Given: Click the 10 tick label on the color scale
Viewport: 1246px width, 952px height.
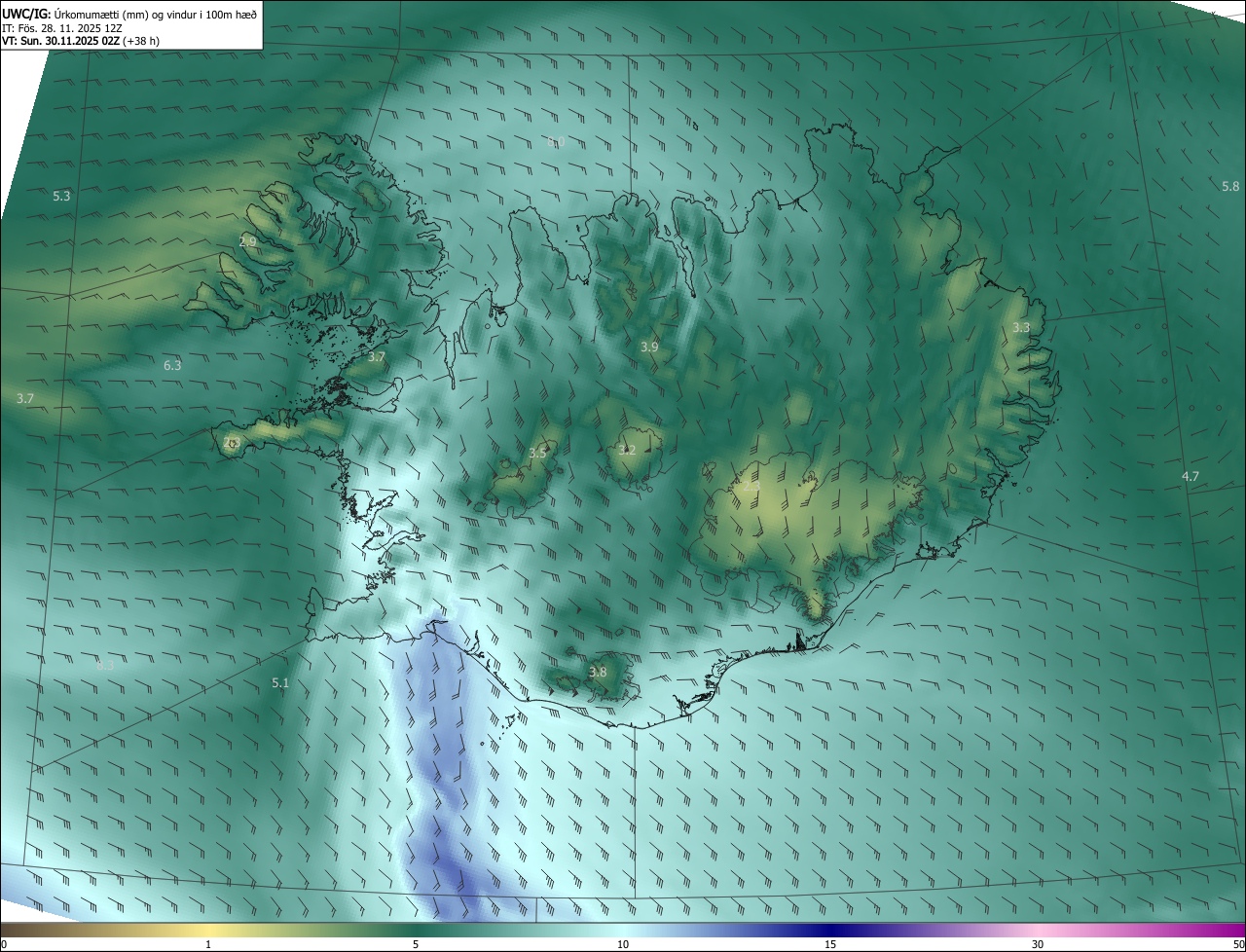Looking at the screenshot, I should 623,944.
